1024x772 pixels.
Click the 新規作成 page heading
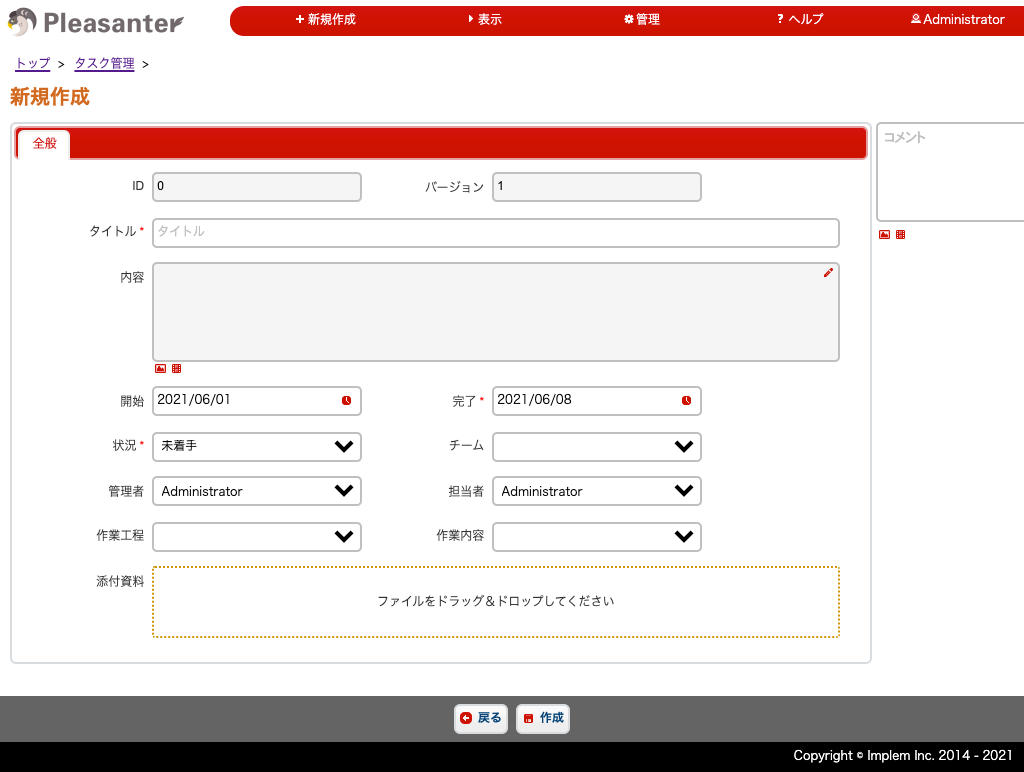click(x=50, y=97)
